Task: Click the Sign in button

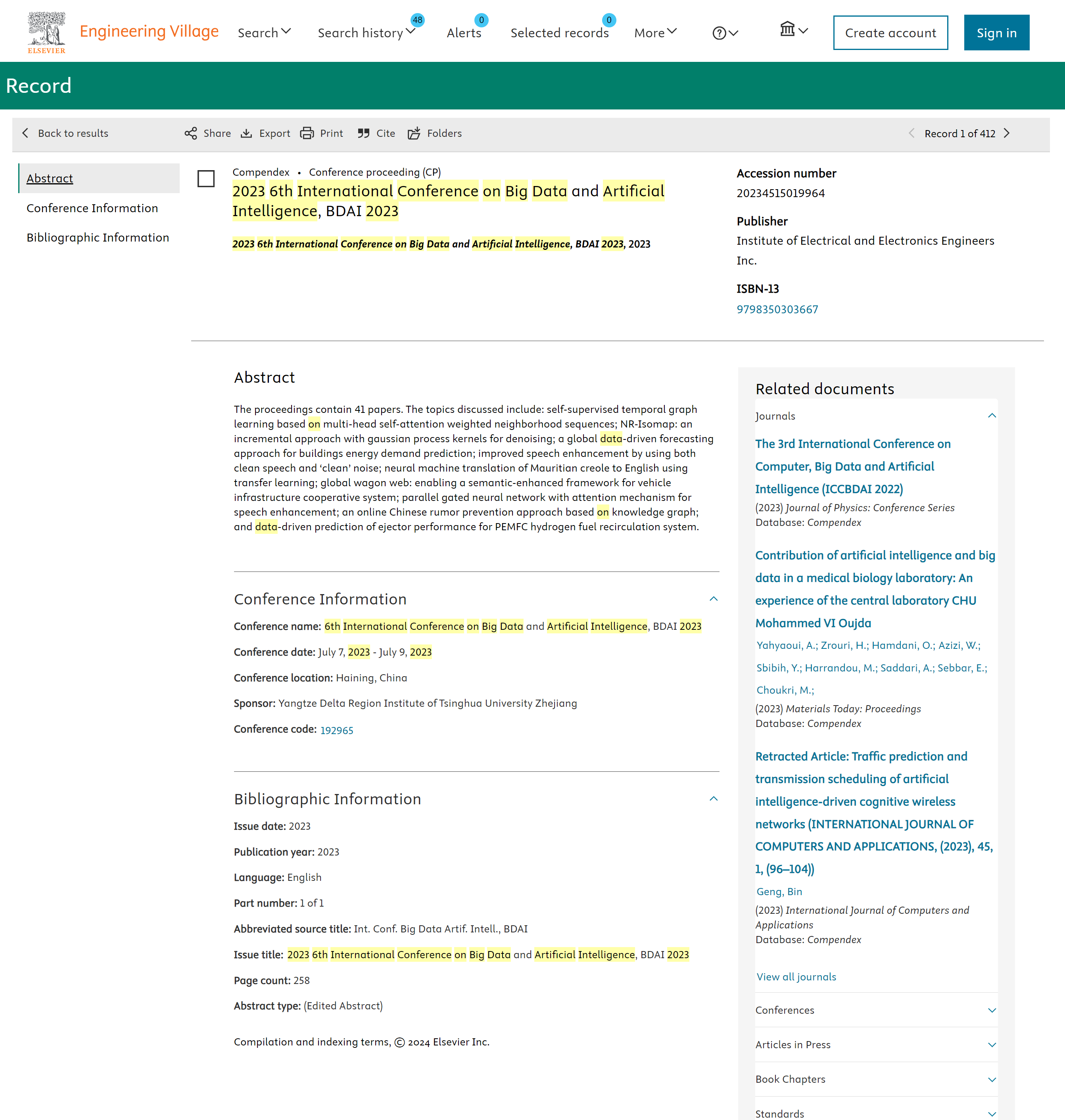Action: coord(996,33)
